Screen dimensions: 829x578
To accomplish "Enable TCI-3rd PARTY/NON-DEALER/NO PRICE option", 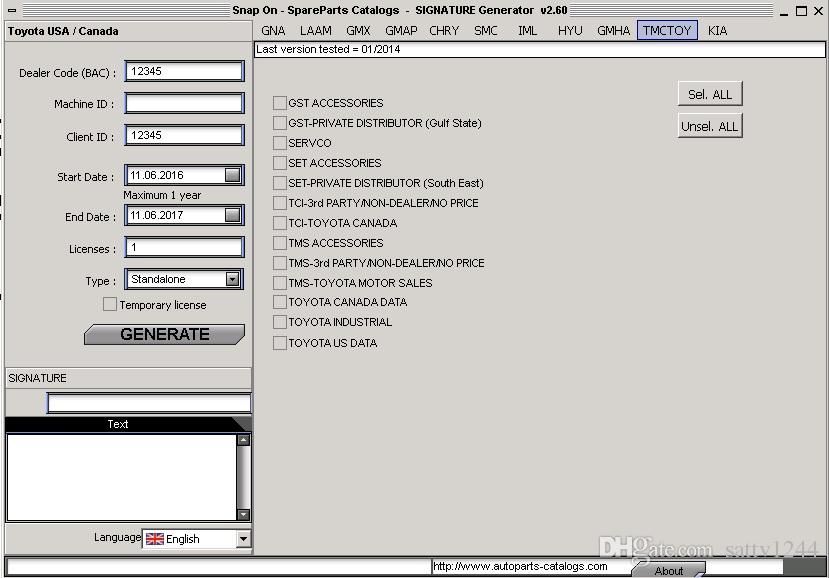I will [x=280, y=203].
